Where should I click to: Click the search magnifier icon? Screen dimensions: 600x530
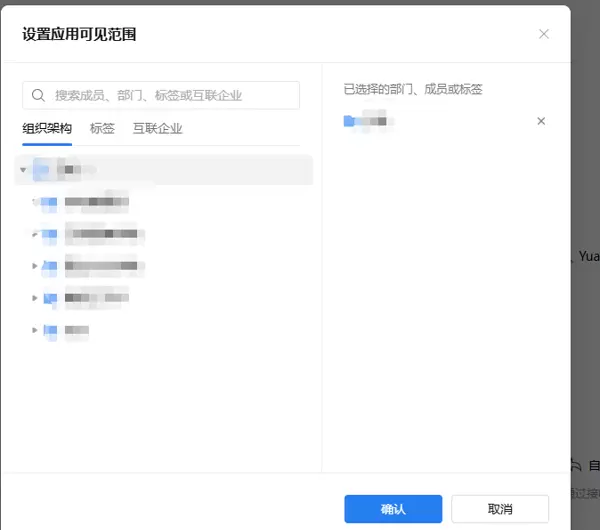(39, 96)
